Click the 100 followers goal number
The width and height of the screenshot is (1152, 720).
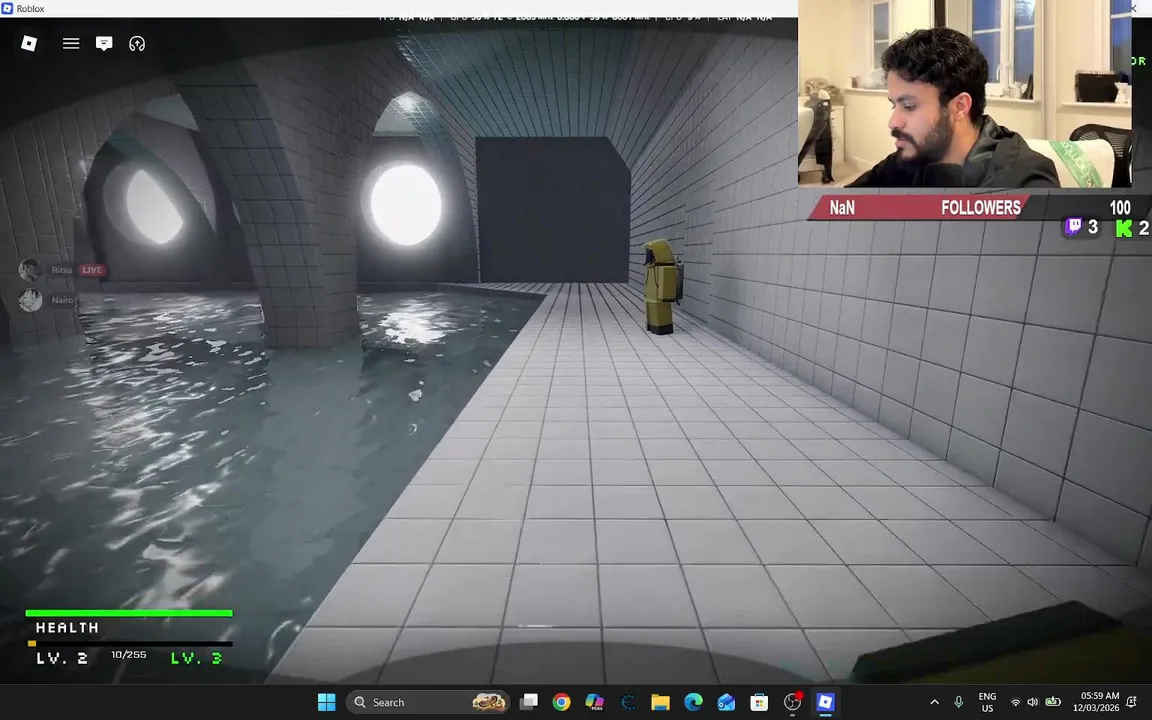1120,208
